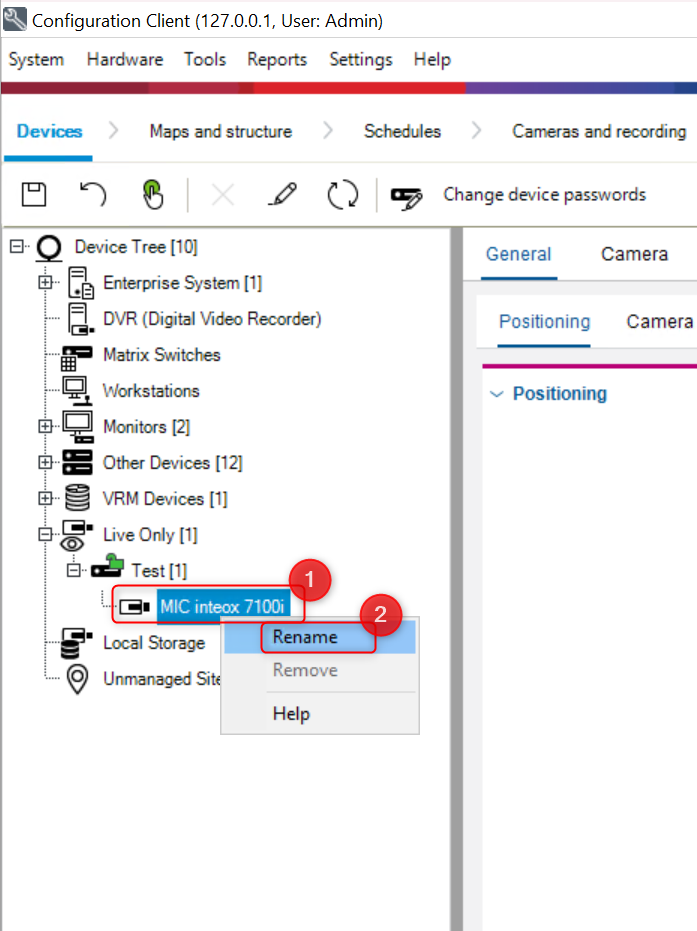The width and height of the screenshot is (697, 931).
Task: Click the Save floppy disk icon
Action: (34, 194)
